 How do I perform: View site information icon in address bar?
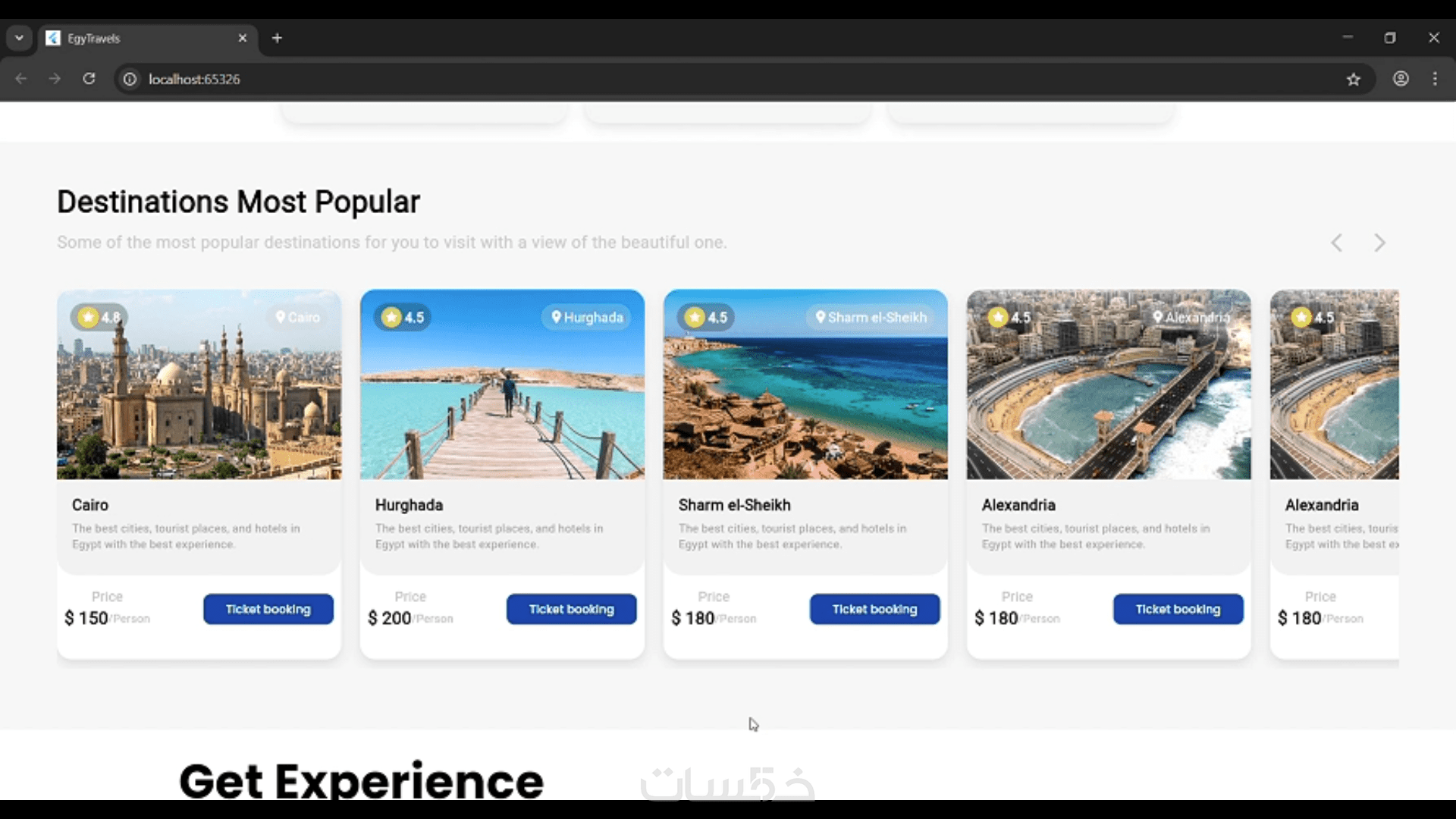tap(130, 79)
